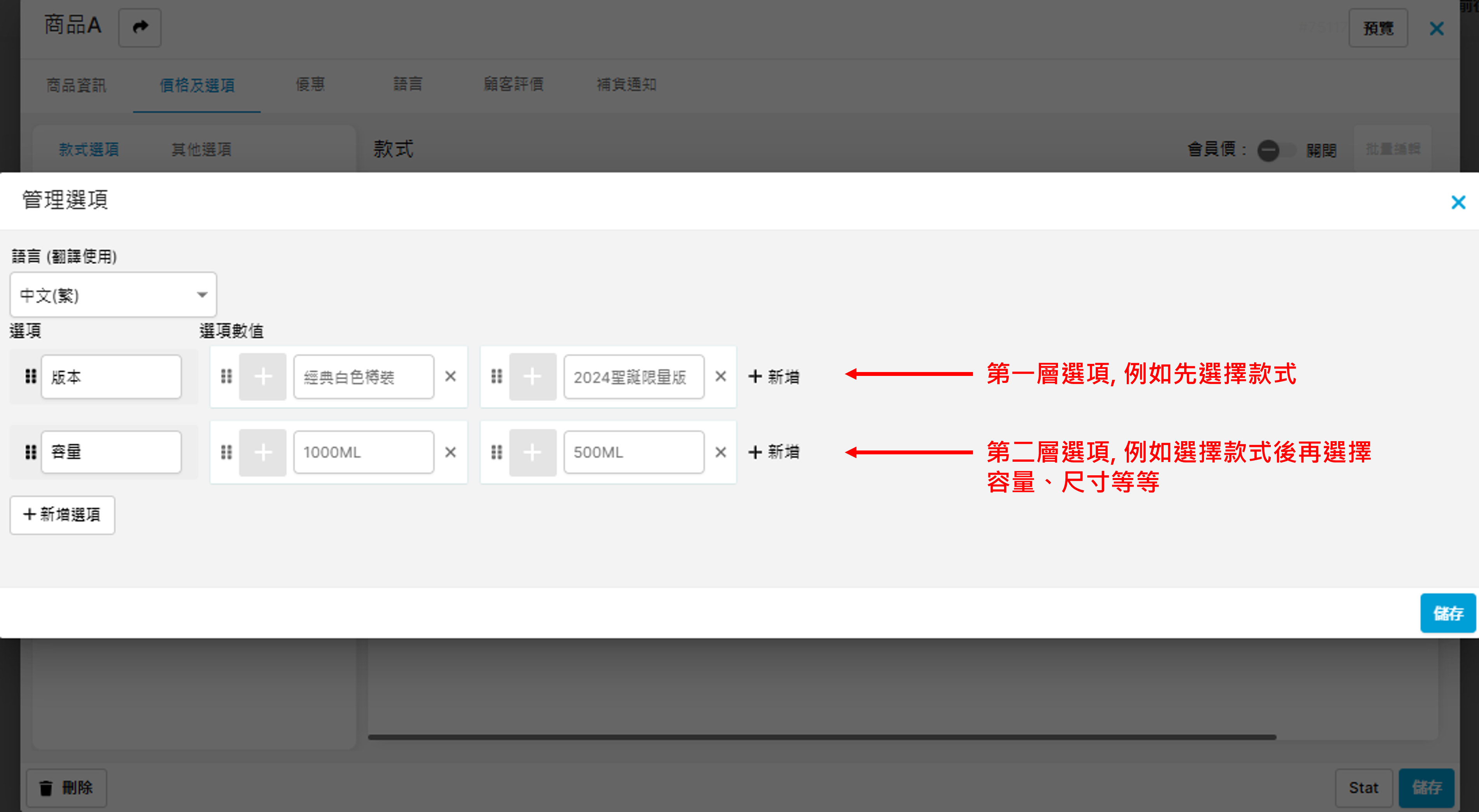Click drag handle beside 版本 option
This screenshot has height=812, width=1479.
[x=30, y=376]
